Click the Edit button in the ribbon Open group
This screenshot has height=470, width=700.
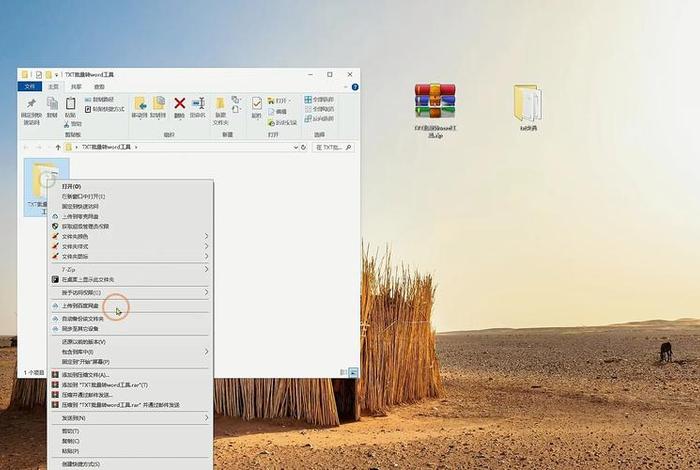coord(277,111)
